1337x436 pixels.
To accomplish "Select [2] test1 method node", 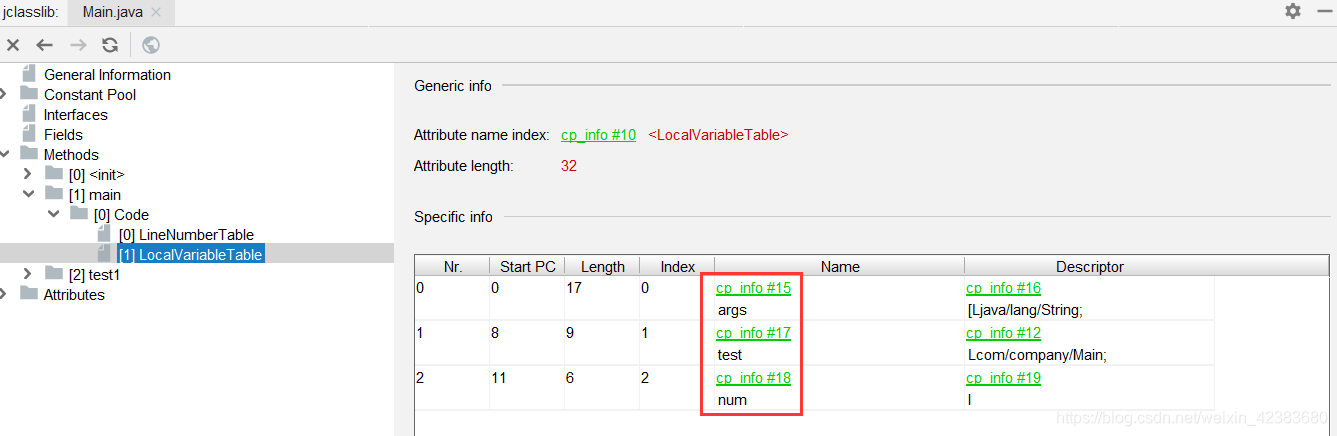I will (94, 274).
